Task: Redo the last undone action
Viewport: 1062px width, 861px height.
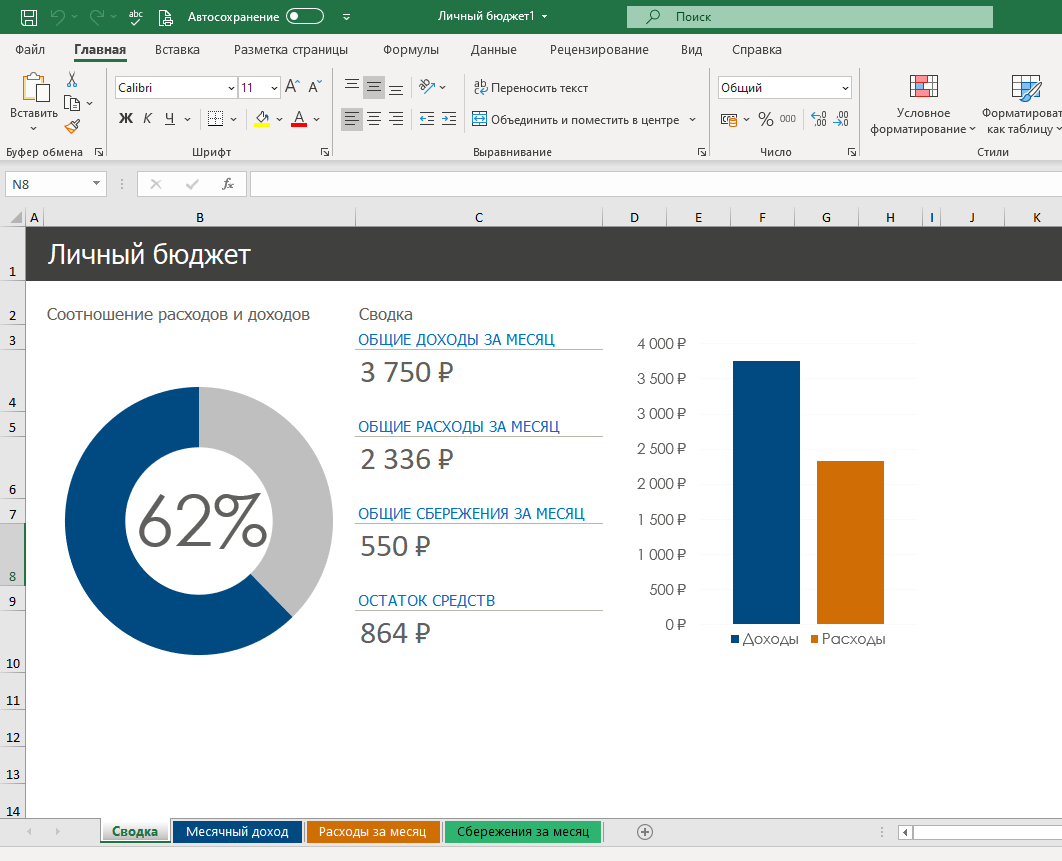Action: click(98, 17)
